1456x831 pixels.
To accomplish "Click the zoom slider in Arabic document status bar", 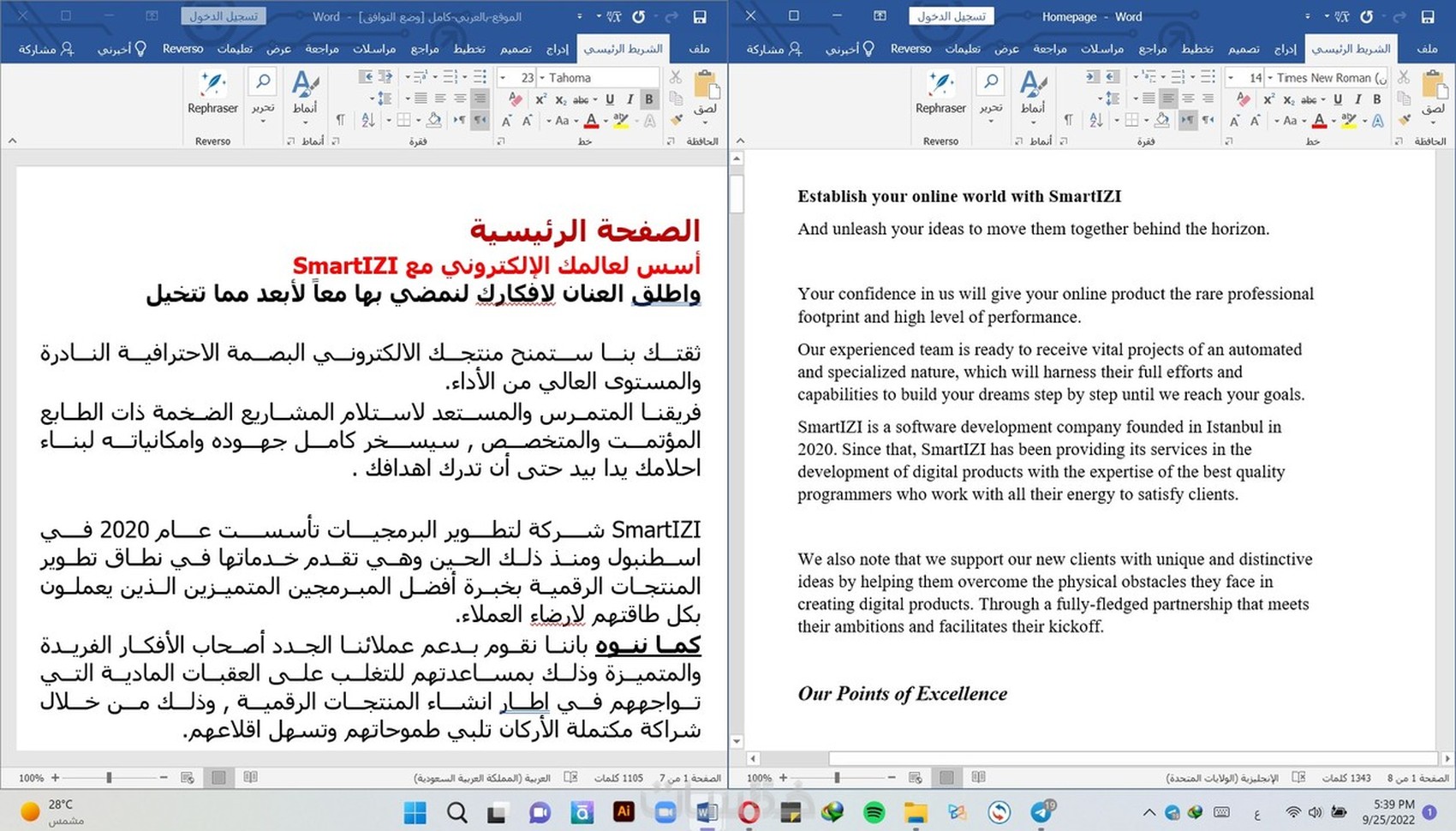I will pyautogui.click(x=109, y=778).
